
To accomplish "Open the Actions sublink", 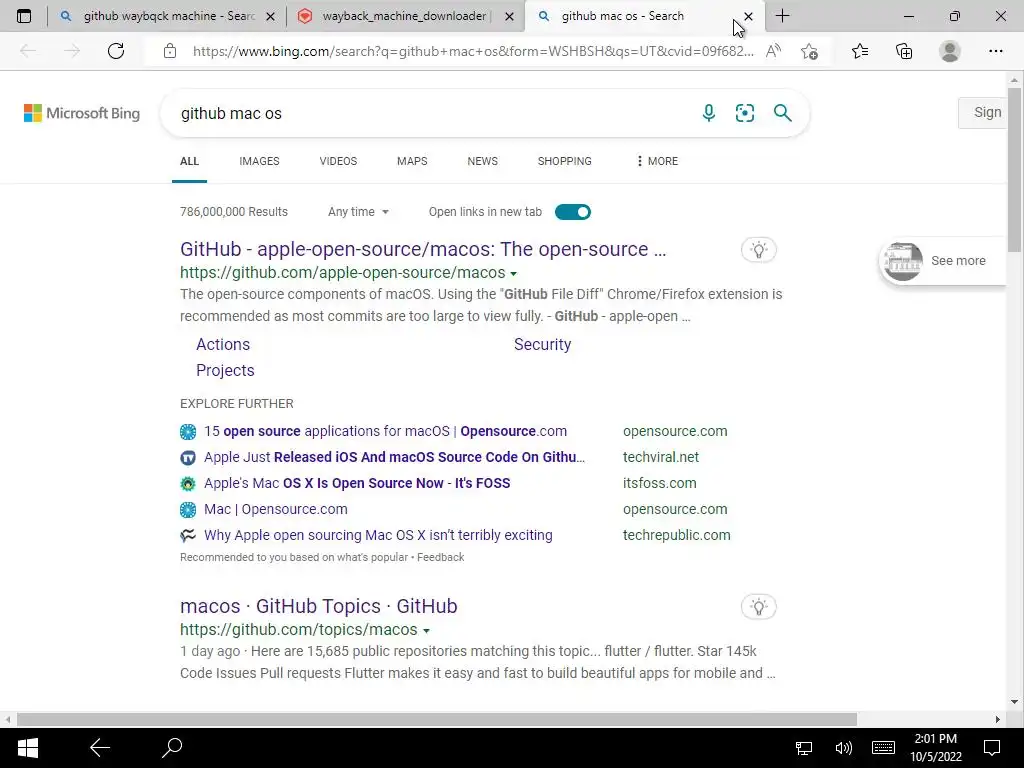I will [x=223, y=344].
